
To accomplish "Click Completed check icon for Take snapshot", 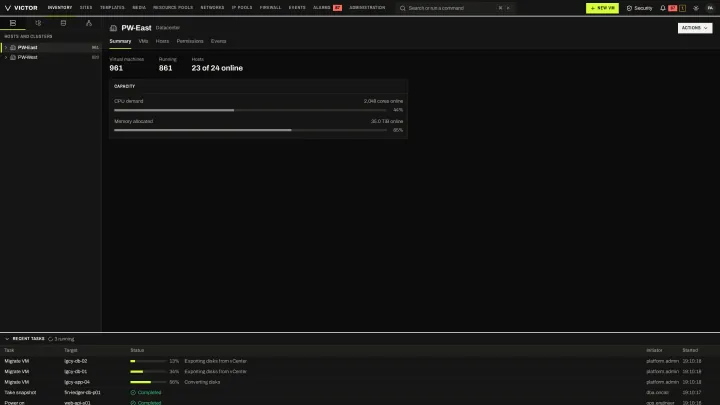I will [133, 393].
